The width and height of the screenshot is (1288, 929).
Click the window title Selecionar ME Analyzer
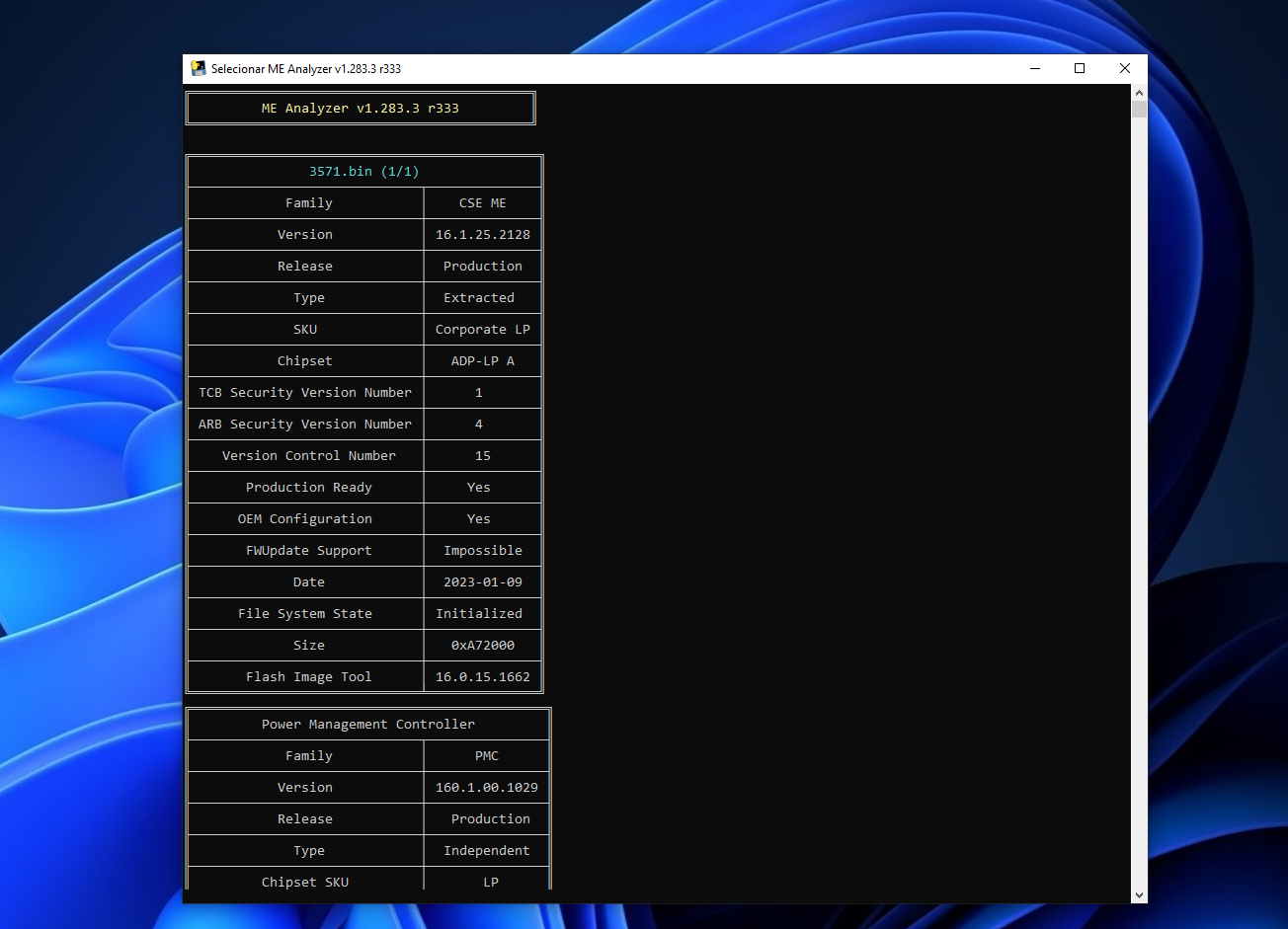click(306, 69)
